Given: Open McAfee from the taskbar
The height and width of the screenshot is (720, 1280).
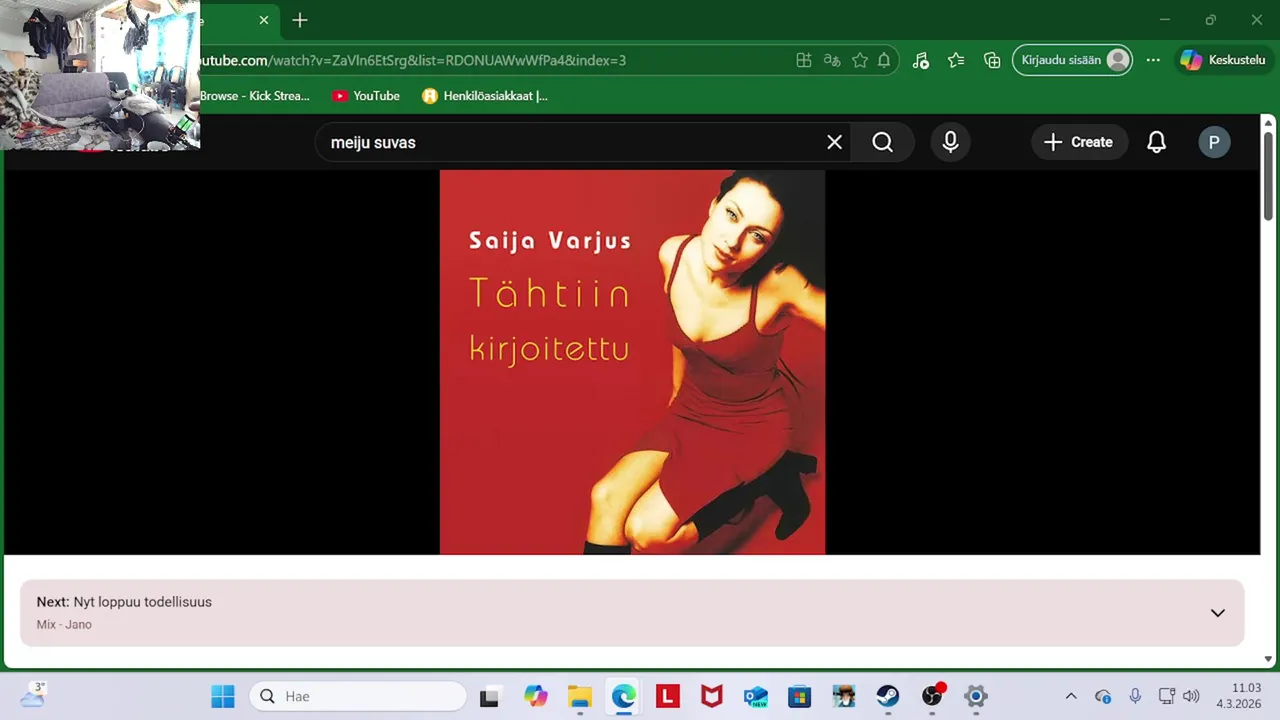Looking at the screenshot, I should (712, 696).
